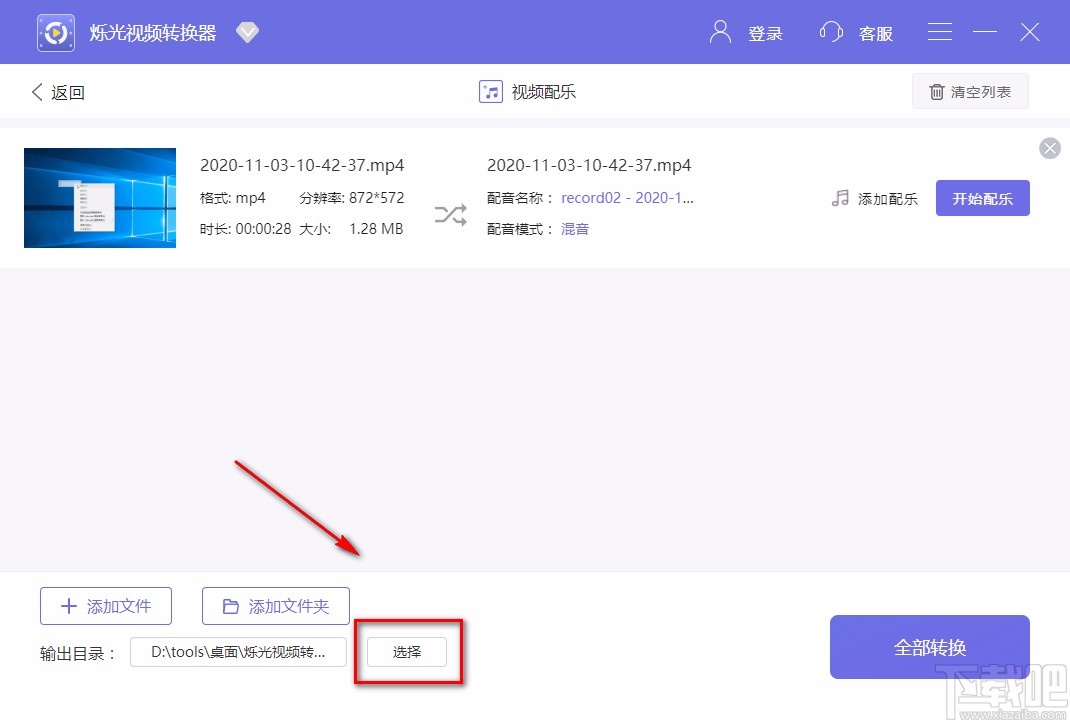Start scoring with the 开始配乐 button
1070x720 pixels.
pyautogui.click(x=982, y=197)
